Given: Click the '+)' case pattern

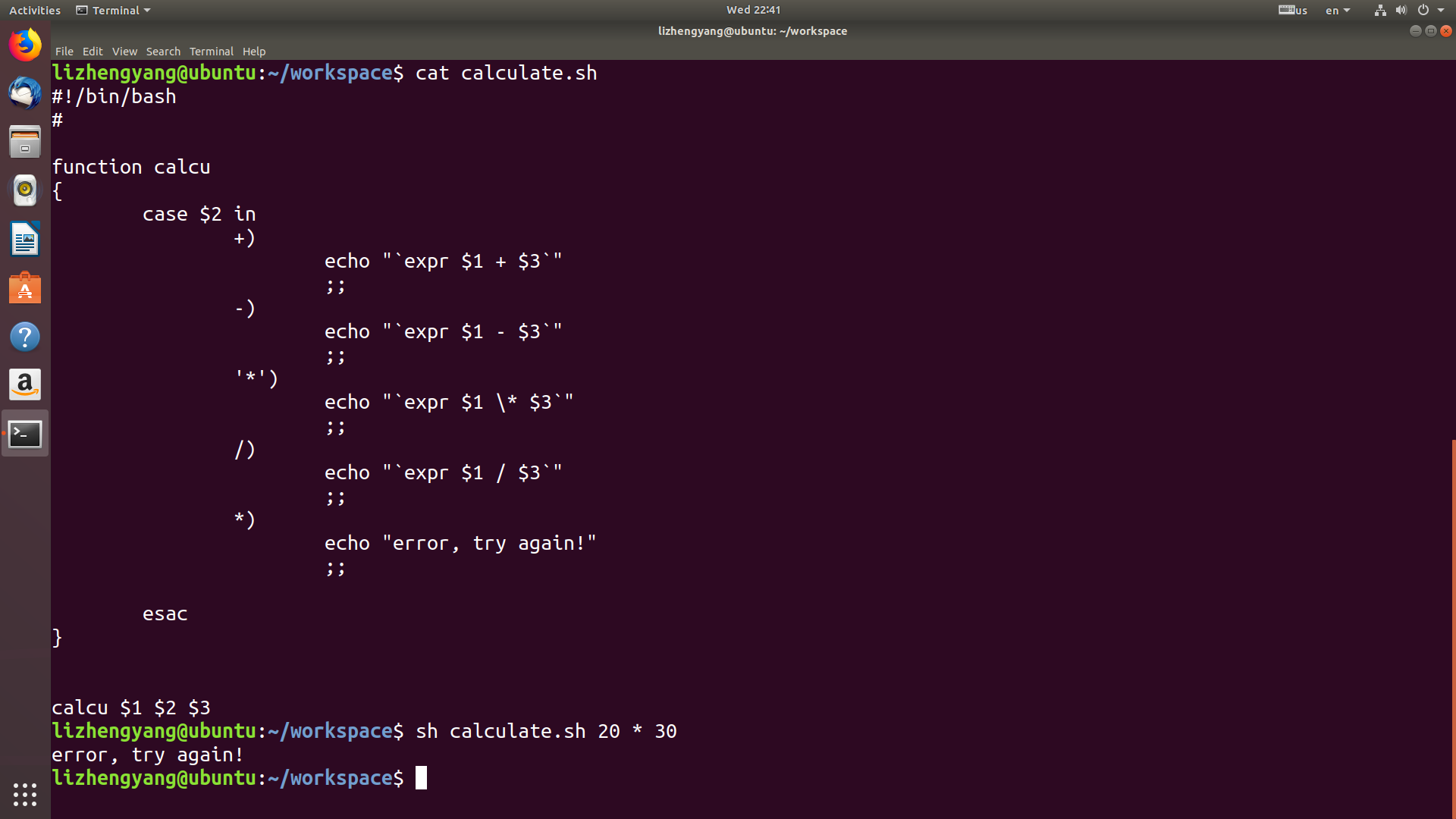Looking at the screenshot, I should pyautogui.click(x=245, y=237).
